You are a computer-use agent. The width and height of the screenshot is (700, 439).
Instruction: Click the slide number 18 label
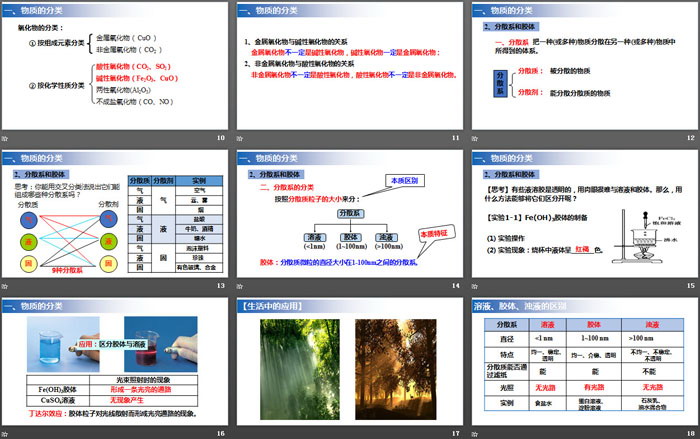pyautogui.click(x=688, y=432)
